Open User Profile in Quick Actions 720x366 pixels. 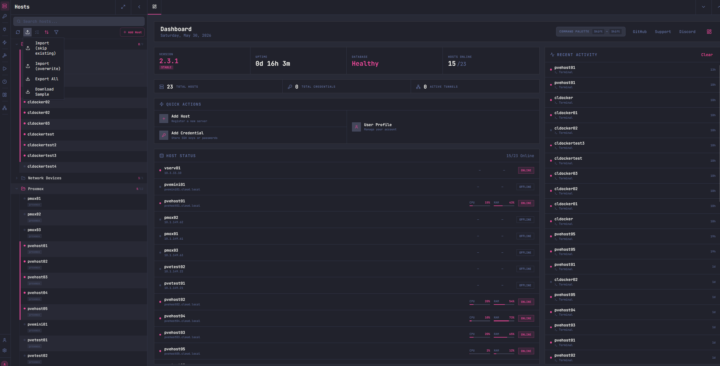coord(442,127)
